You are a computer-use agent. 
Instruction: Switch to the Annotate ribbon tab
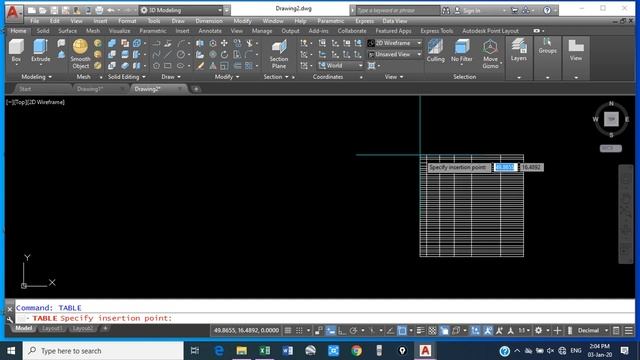(x=210, y=31)
